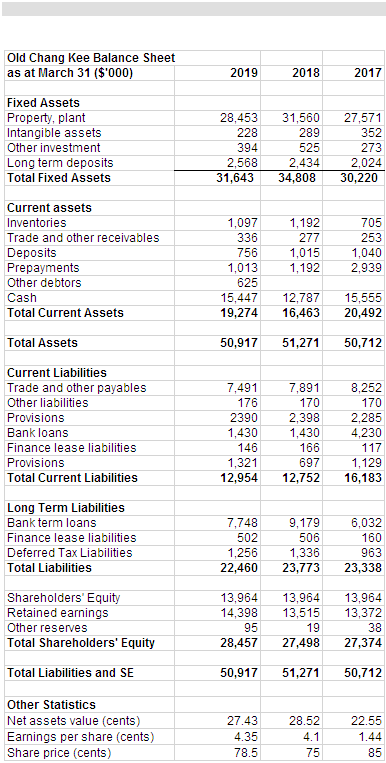Select Deferred Tax value 963

(x=372, y=552)
